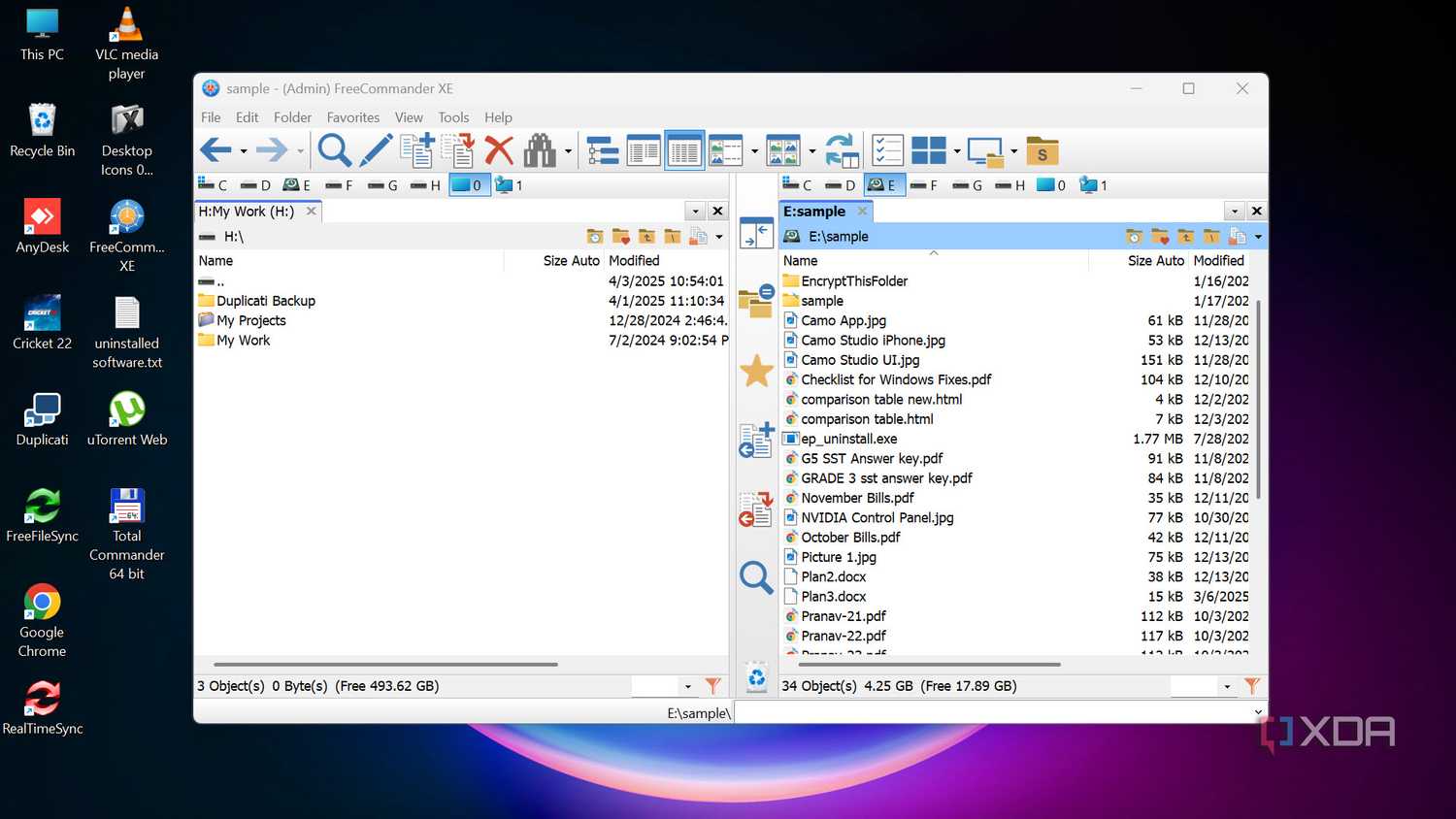Screen dimensions: 1456x819
Task: Click the pencil Edit icon in the toolbar
Action: (x=376, y=150)
